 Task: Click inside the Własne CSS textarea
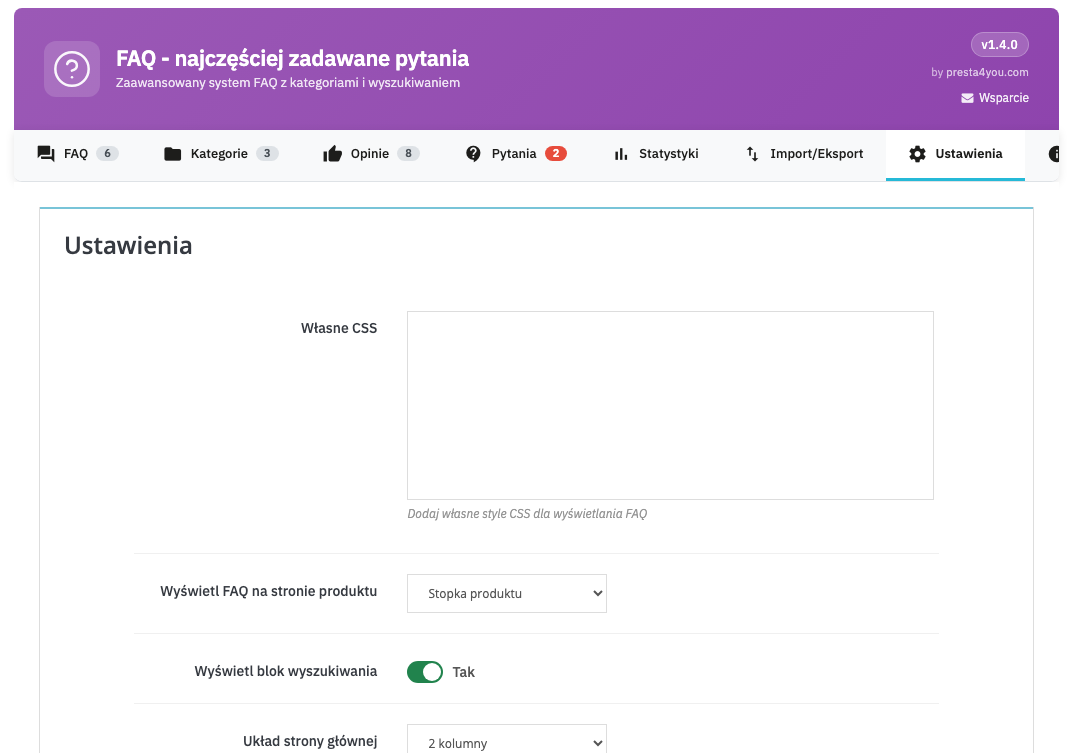[670, 406]
